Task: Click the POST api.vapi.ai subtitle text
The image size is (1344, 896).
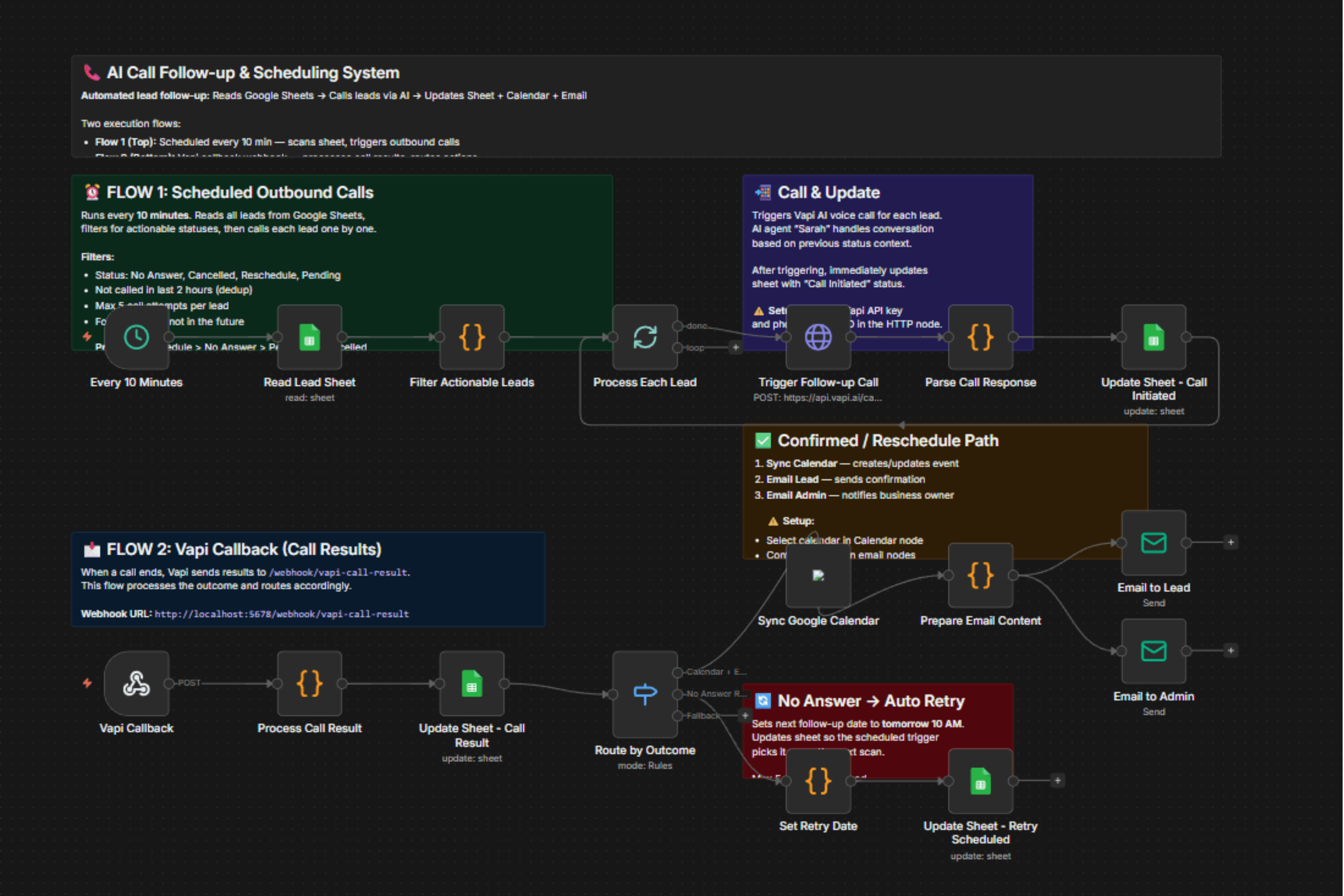Action: (x=817, y=398)
